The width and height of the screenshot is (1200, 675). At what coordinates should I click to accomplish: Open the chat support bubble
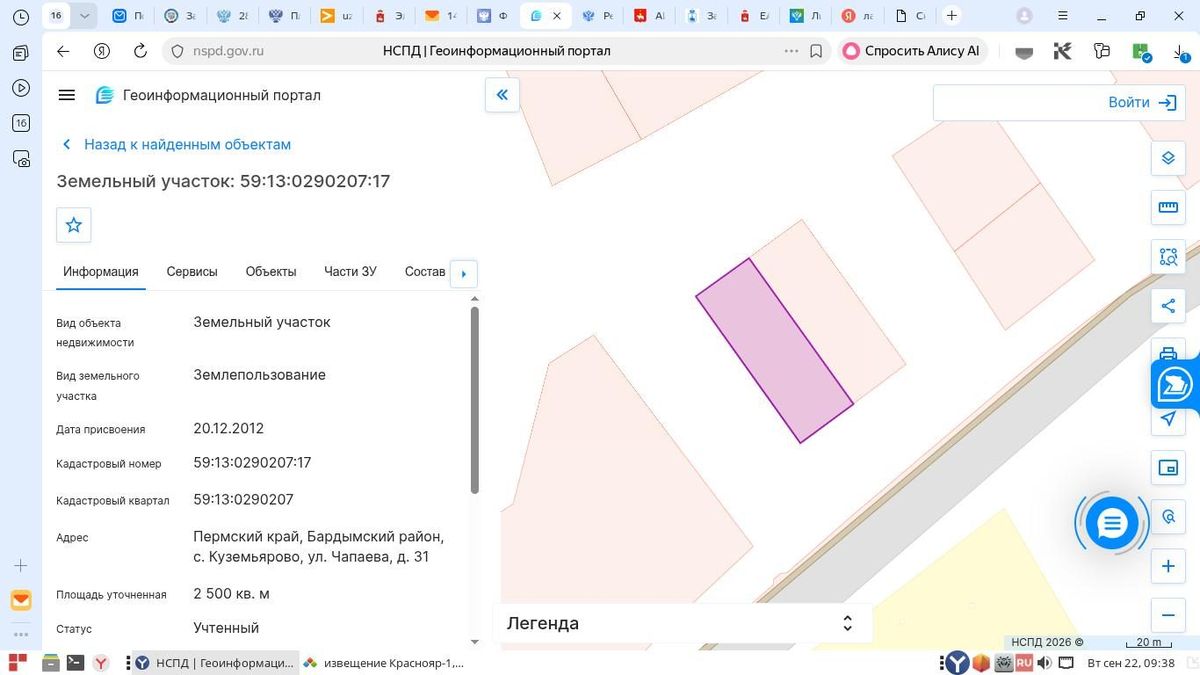click(x=1112, y=523)
